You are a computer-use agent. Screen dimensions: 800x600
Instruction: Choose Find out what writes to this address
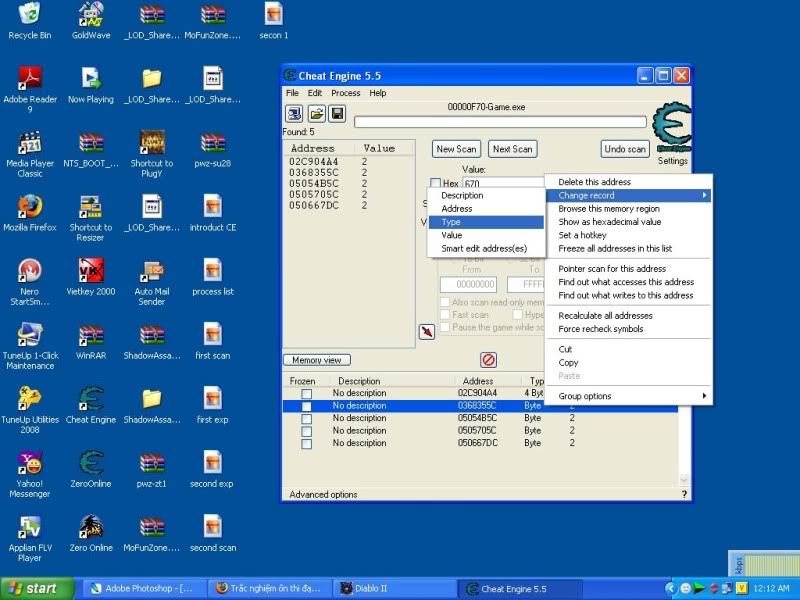coord(629,295)
